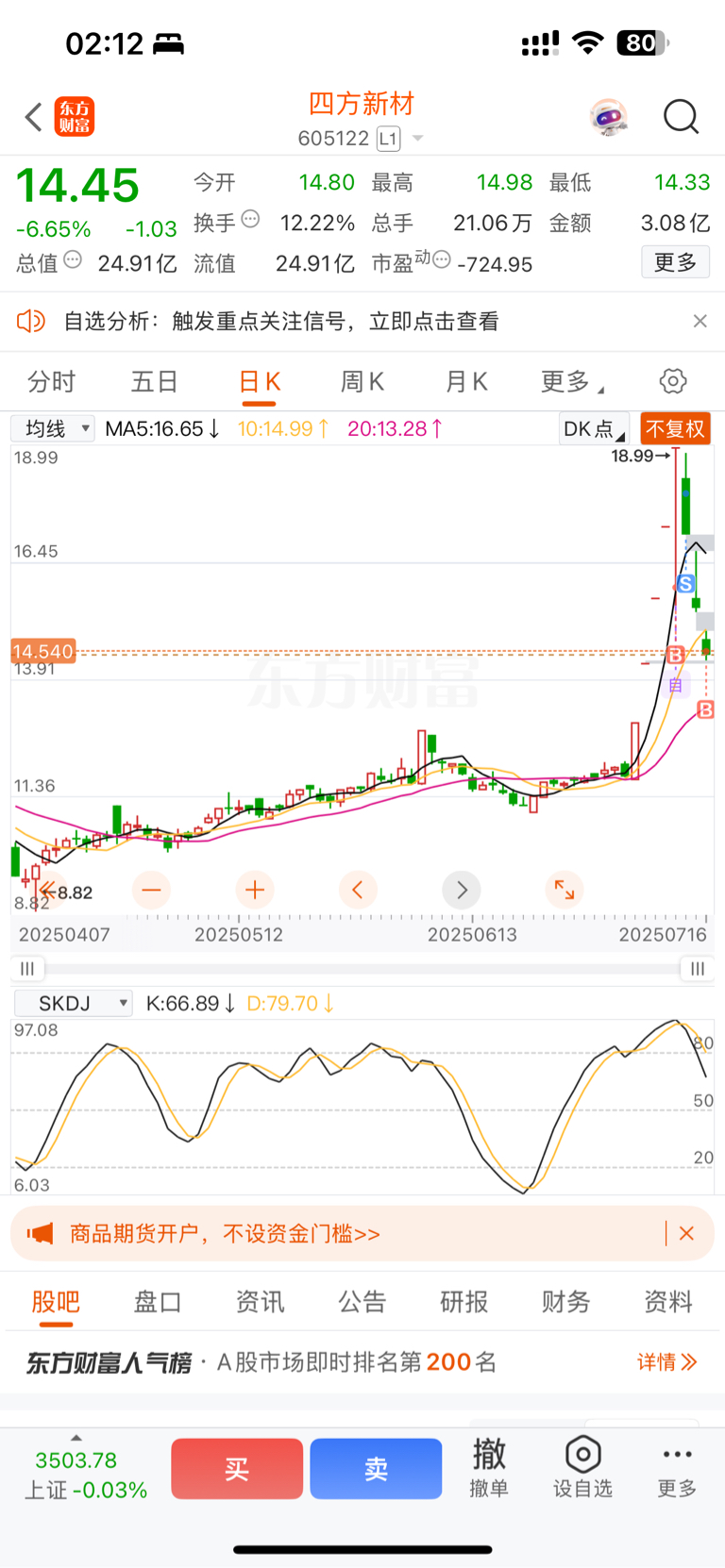Tap the K:66.89 indicator value
Viewport: 725px width, 1568px height.
[191, 1003]
